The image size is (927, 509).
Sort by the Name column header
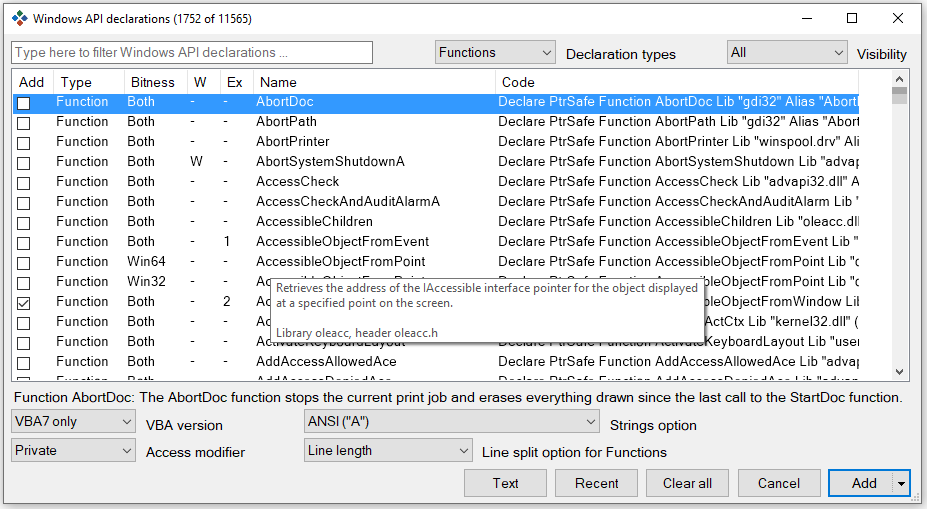[x=374, y=82]
